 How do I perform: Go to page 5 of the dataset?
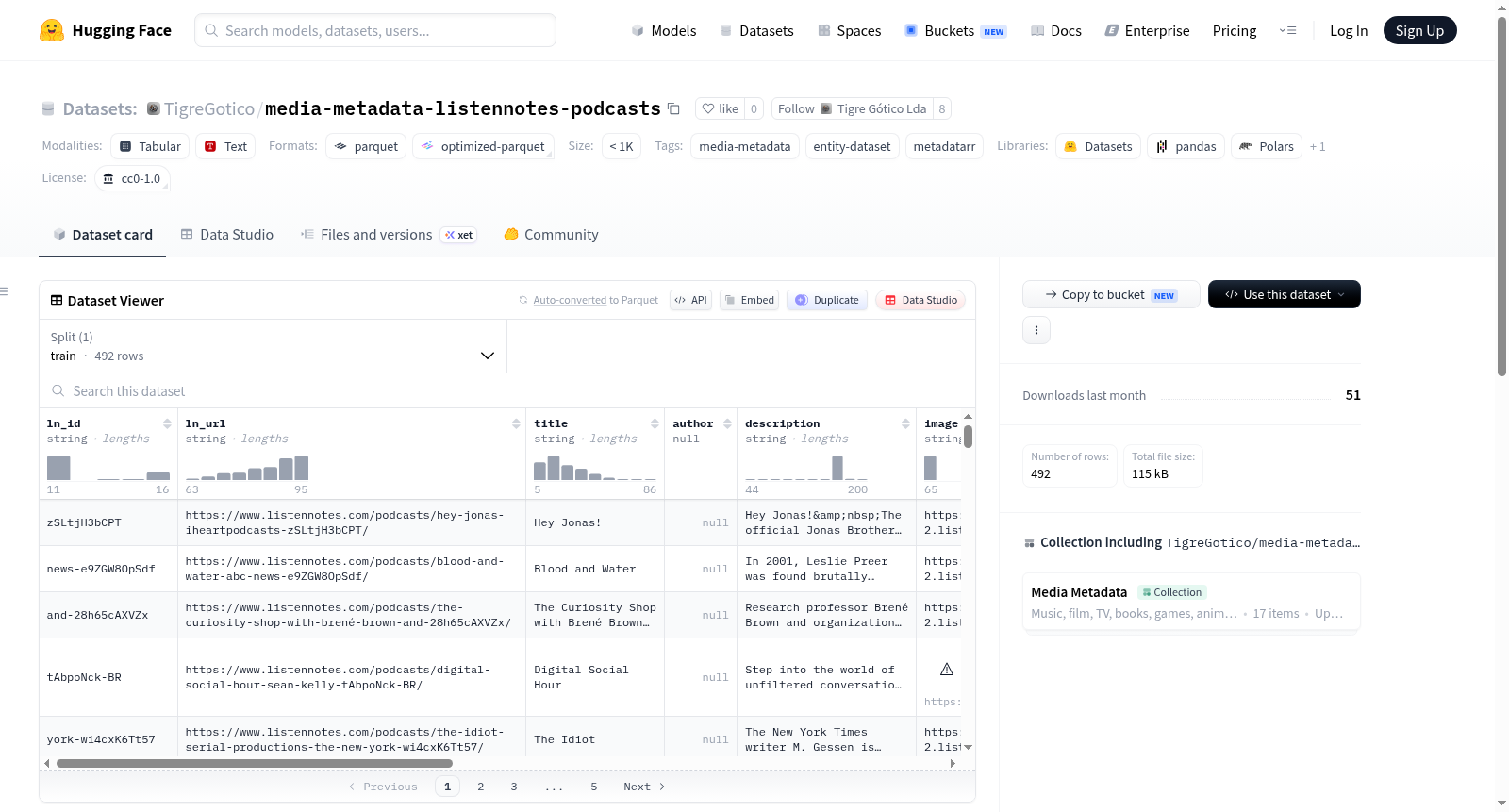pyautogui.click(x=594, y=787)
